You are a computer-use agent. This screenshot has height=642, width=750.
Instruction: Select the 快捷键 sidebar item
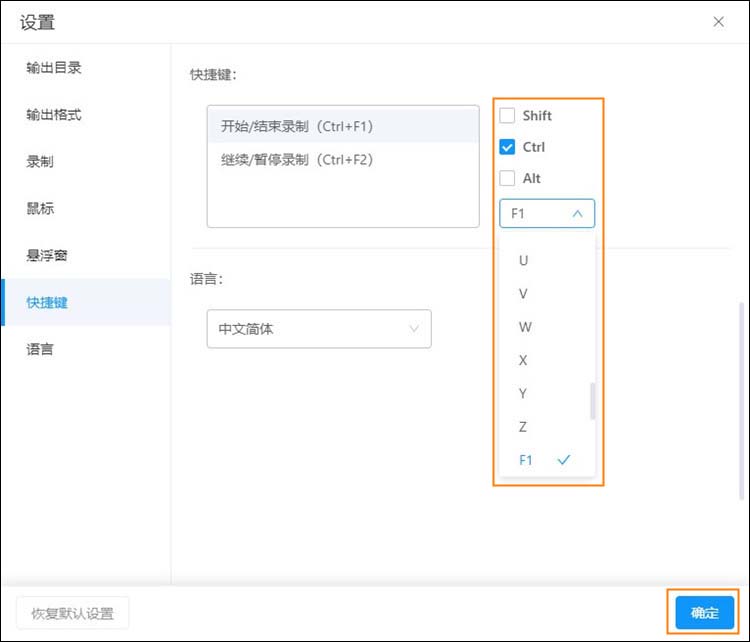(x=86, y=302)
